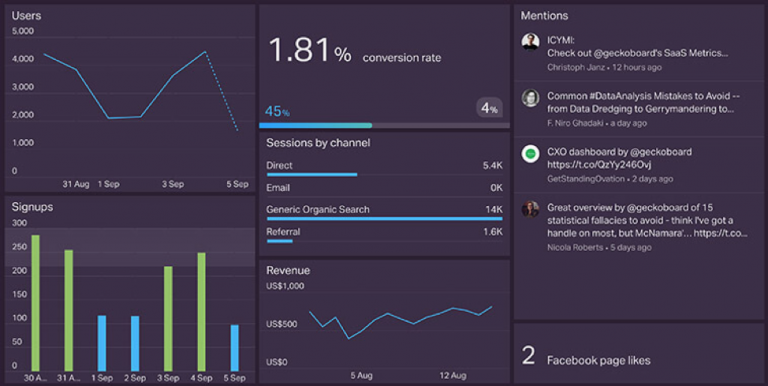
Task: Click the Sessions by channel title
Action: [318, 143]
